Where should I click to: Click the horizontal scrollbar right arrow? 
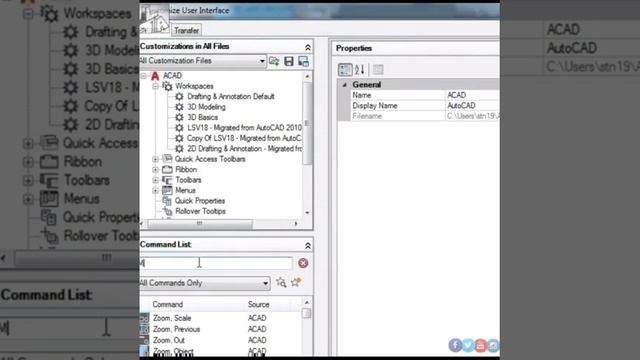pyautogui.click(x=296, y=224)
